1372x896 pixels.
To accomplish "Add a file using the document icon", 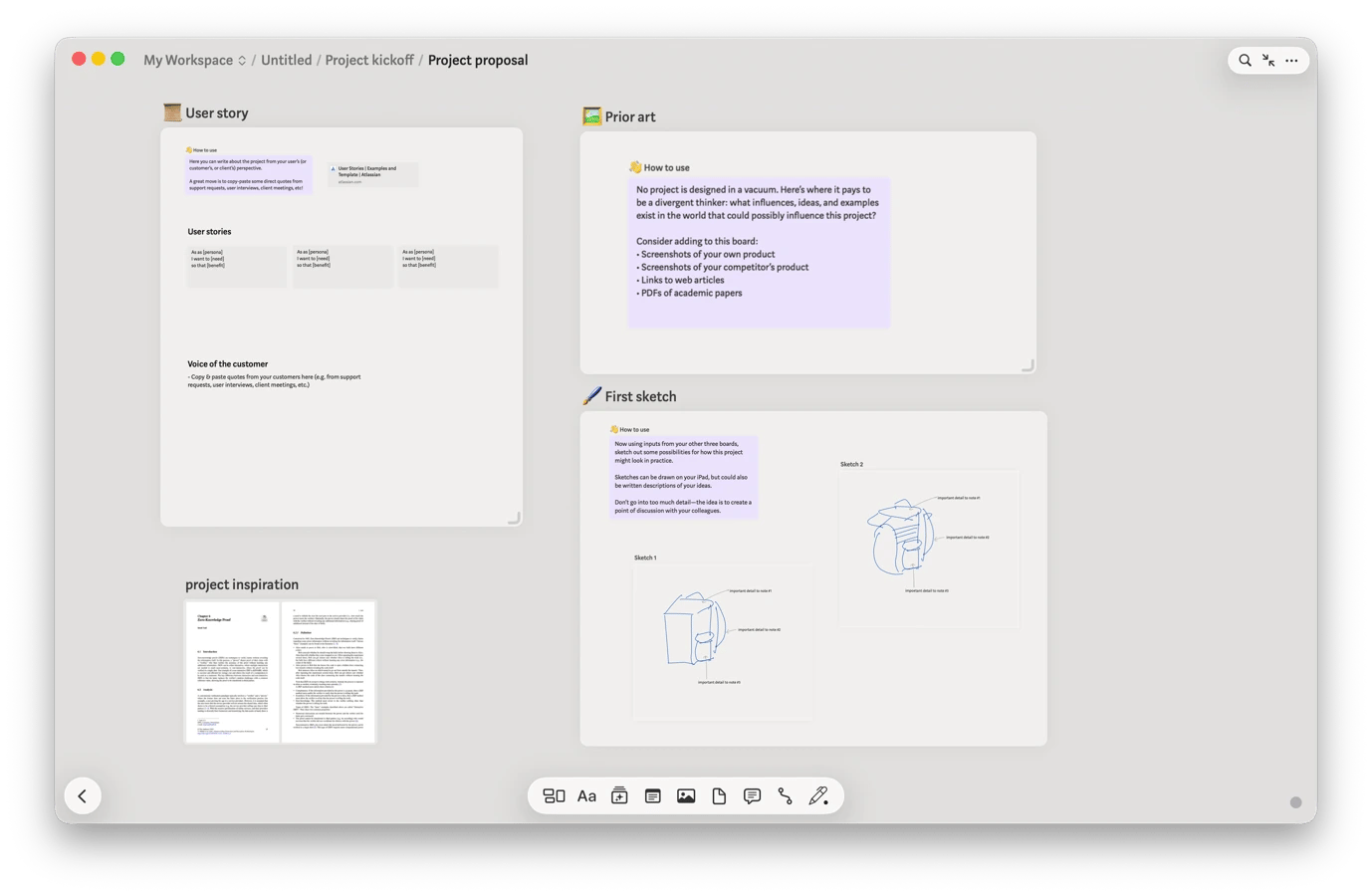I will point(719,796).
